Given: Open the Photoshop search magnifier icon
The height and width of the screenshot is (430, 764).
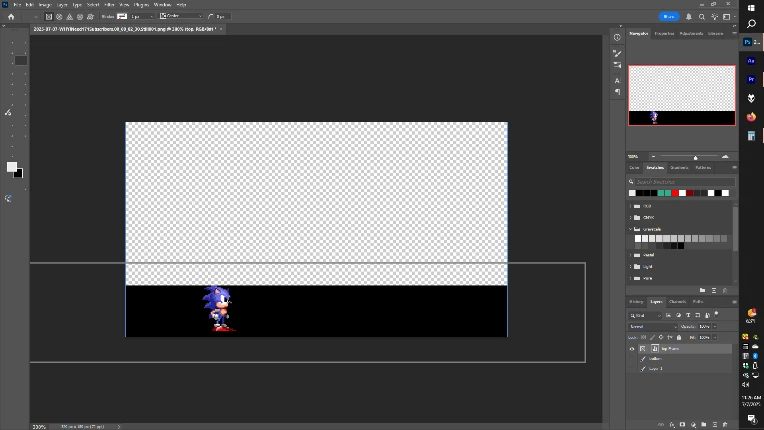Looking at the screenshot, I should 702,17.
